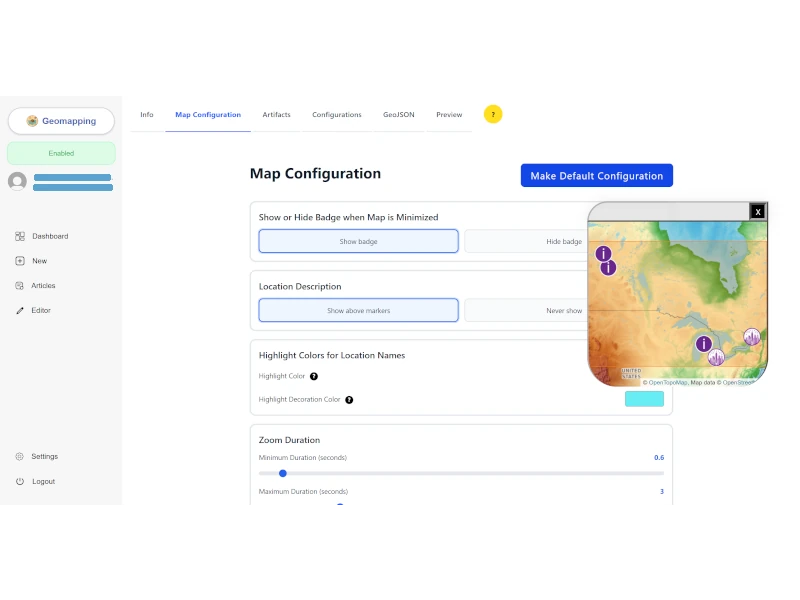Image resolution: width=800 pixels, height=600 pixels.
Task: Select the Show badge option
Action: pyautogui.click(x=358, y=241)
